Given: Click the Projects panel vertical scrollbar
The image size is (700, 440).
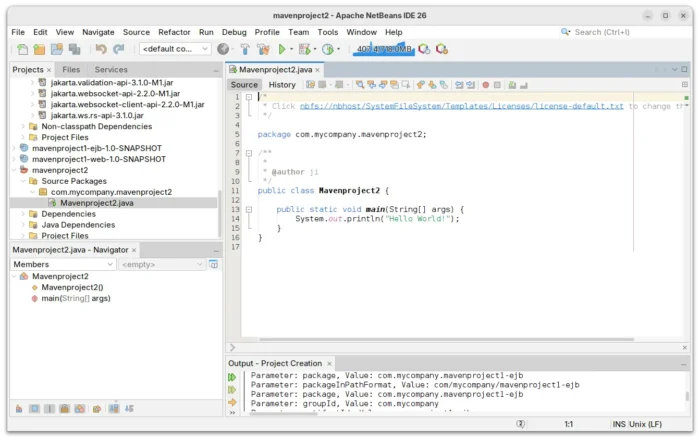Looking at the screenshot, I should (219, 214).
